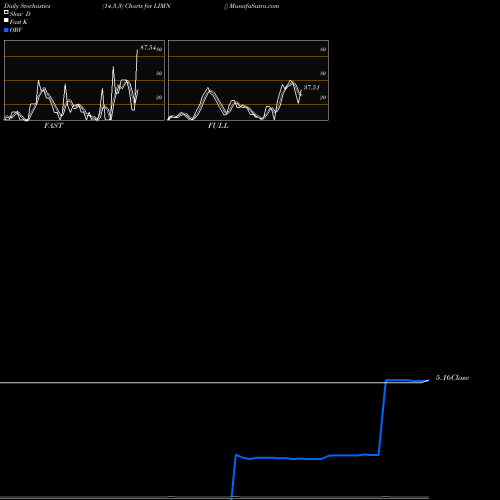Click the end point of blue OBV line
The height and width of the screenshot is (500, 500).
[428, 380]
